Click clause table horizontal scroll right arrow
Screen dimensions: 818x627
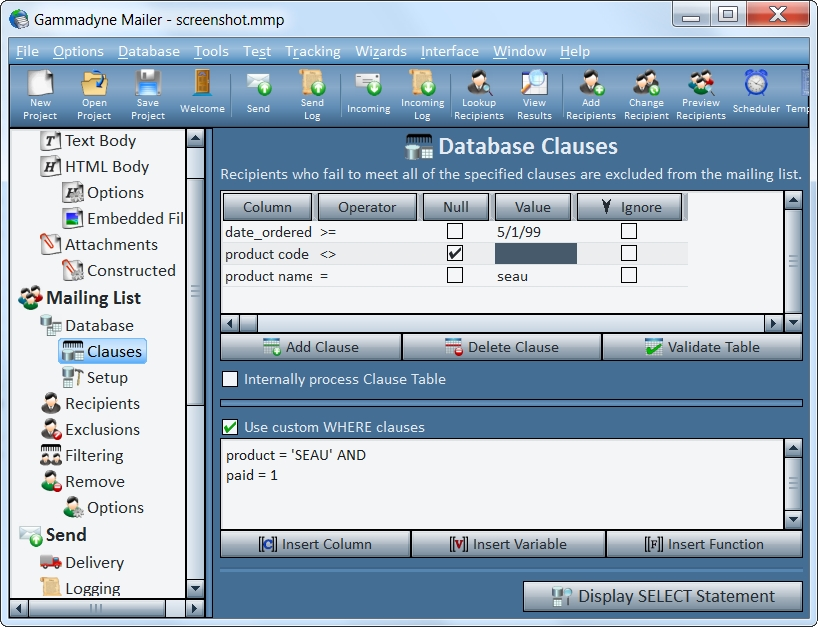pyautogui.click(x=773, y=323)
